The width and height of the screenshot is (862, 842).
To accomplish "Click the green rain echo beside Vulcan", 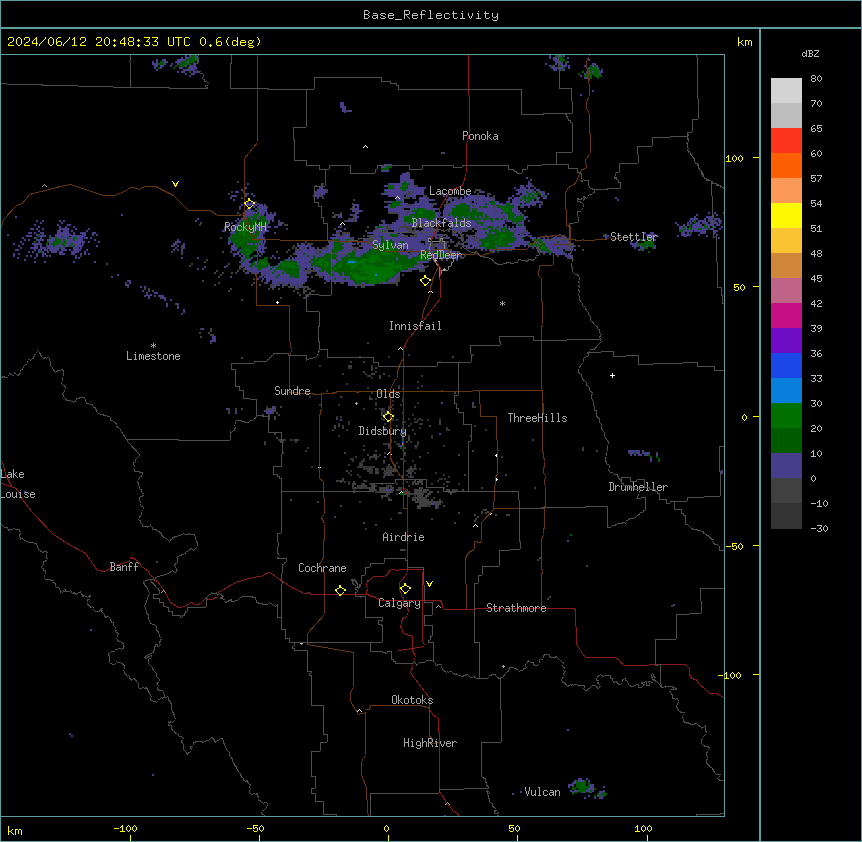I will click(583, 788).
